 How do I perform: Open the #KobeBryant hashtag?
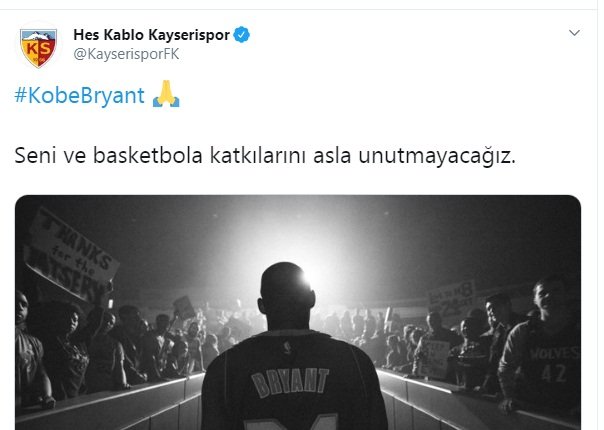click(x=79, y=95)
